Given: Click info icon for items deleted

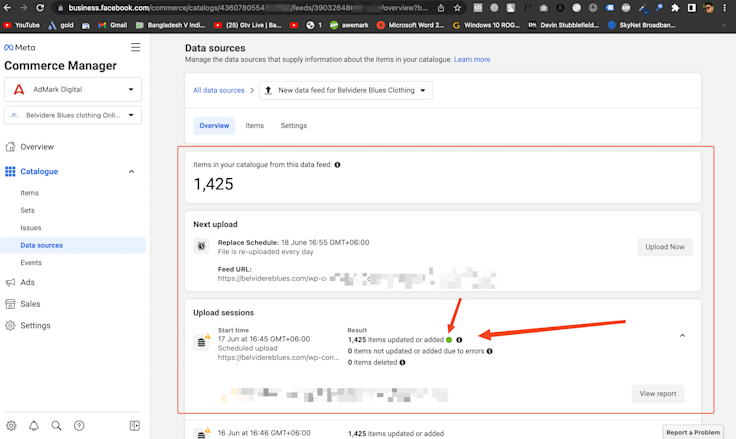Looking at the screenshot, I should (402, 362).
